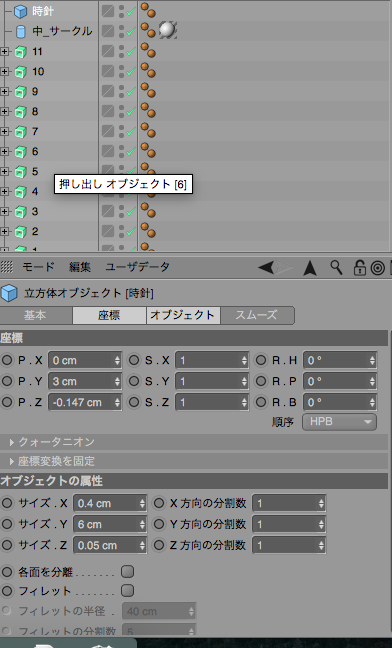Select the tree row labeled 3
The width and height of the screenshot is (392, 648).
pos(35,212)
